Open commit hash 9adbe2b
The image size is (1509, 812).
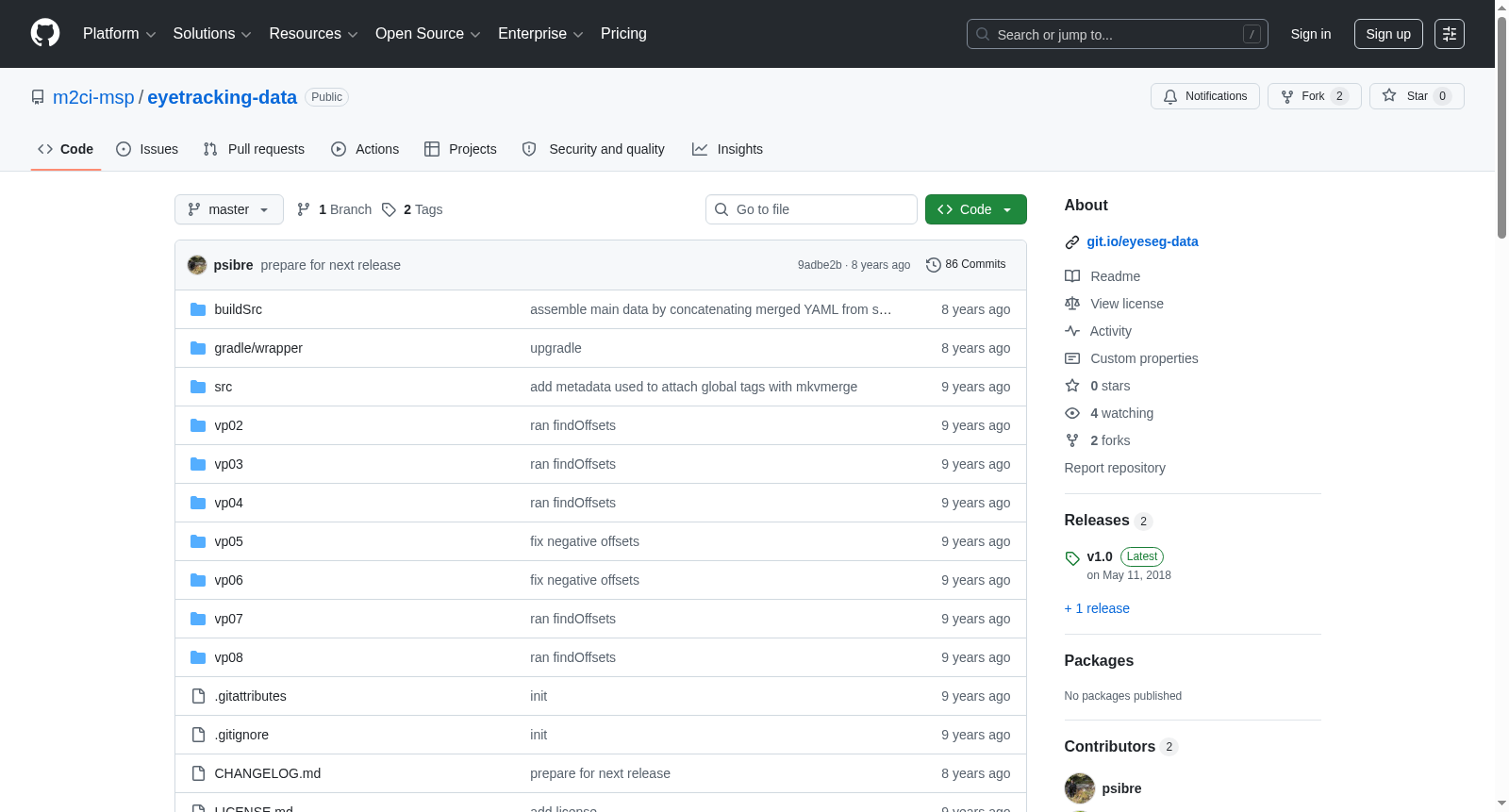(x=820, y=265)
